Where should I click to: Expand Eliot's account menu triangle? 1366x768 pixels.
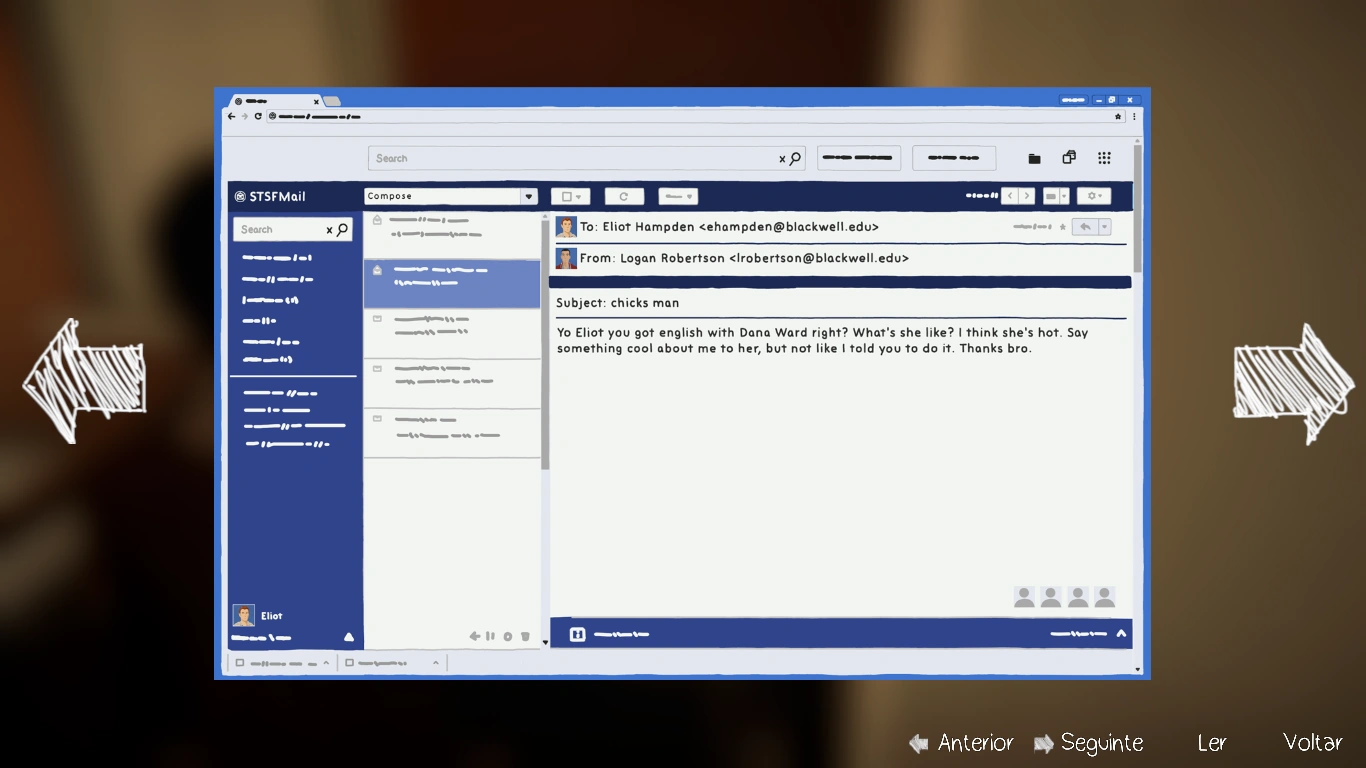click(x=349, y=636)
